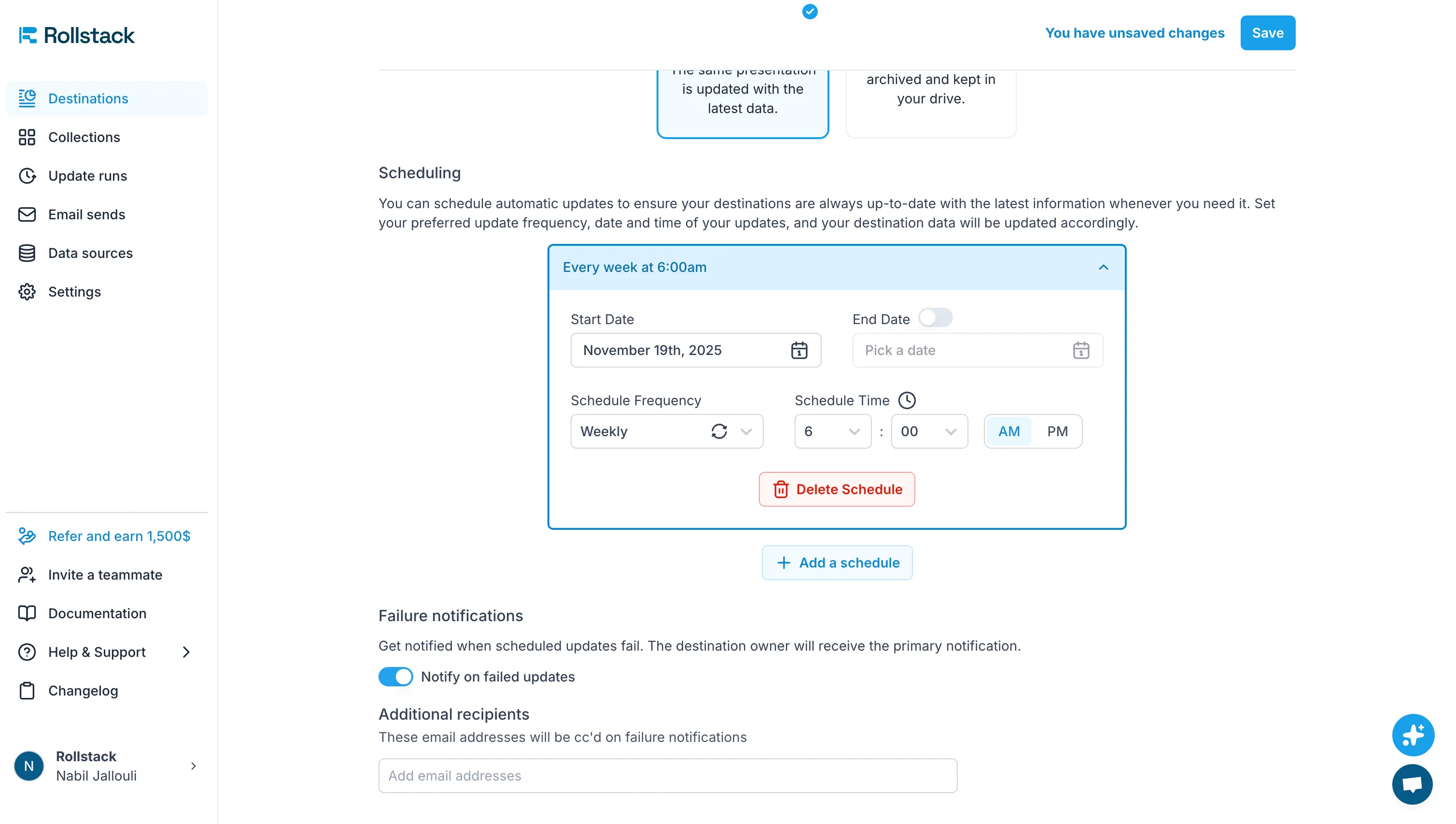This screenshot has height=824, width=1456.
Task: Click the Delete Schedule button
Action: (x=837, y=489)
